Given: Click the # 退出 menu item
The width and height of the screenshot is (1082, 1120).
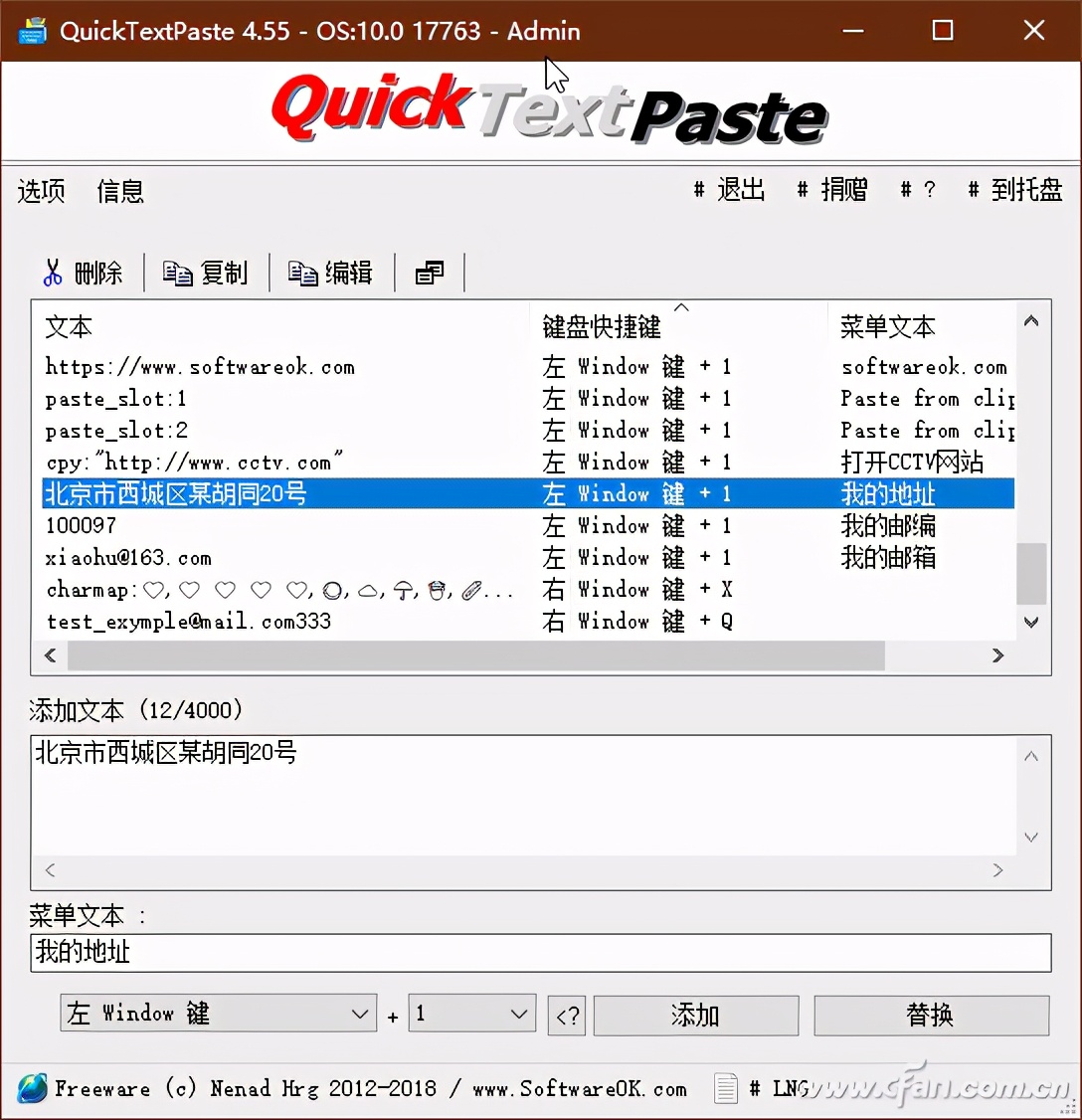Looking at the screenshot, I should (x=729, y=190).
